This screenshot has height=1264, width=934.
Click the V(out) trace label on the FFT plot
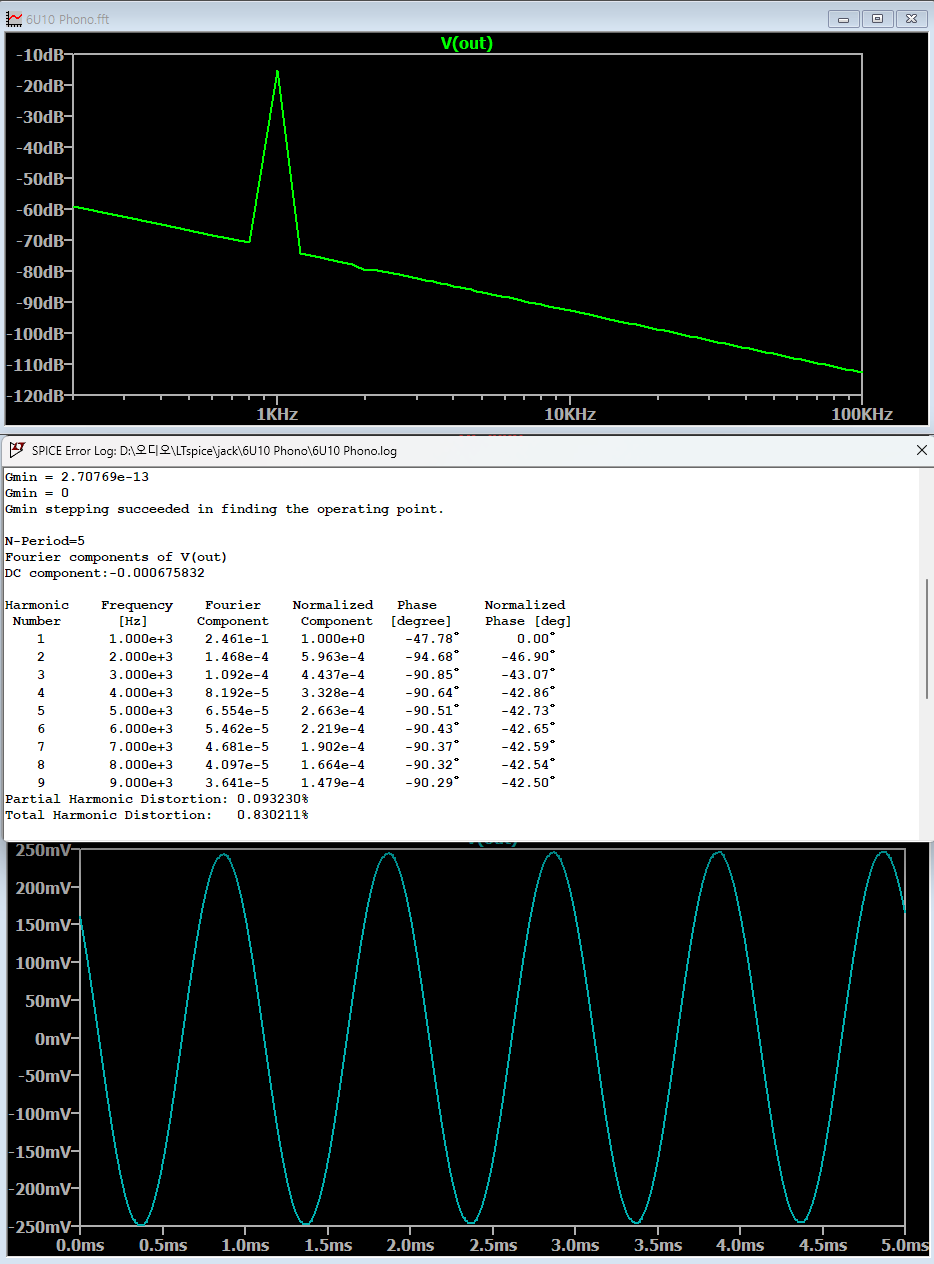(x=467, y=43)
